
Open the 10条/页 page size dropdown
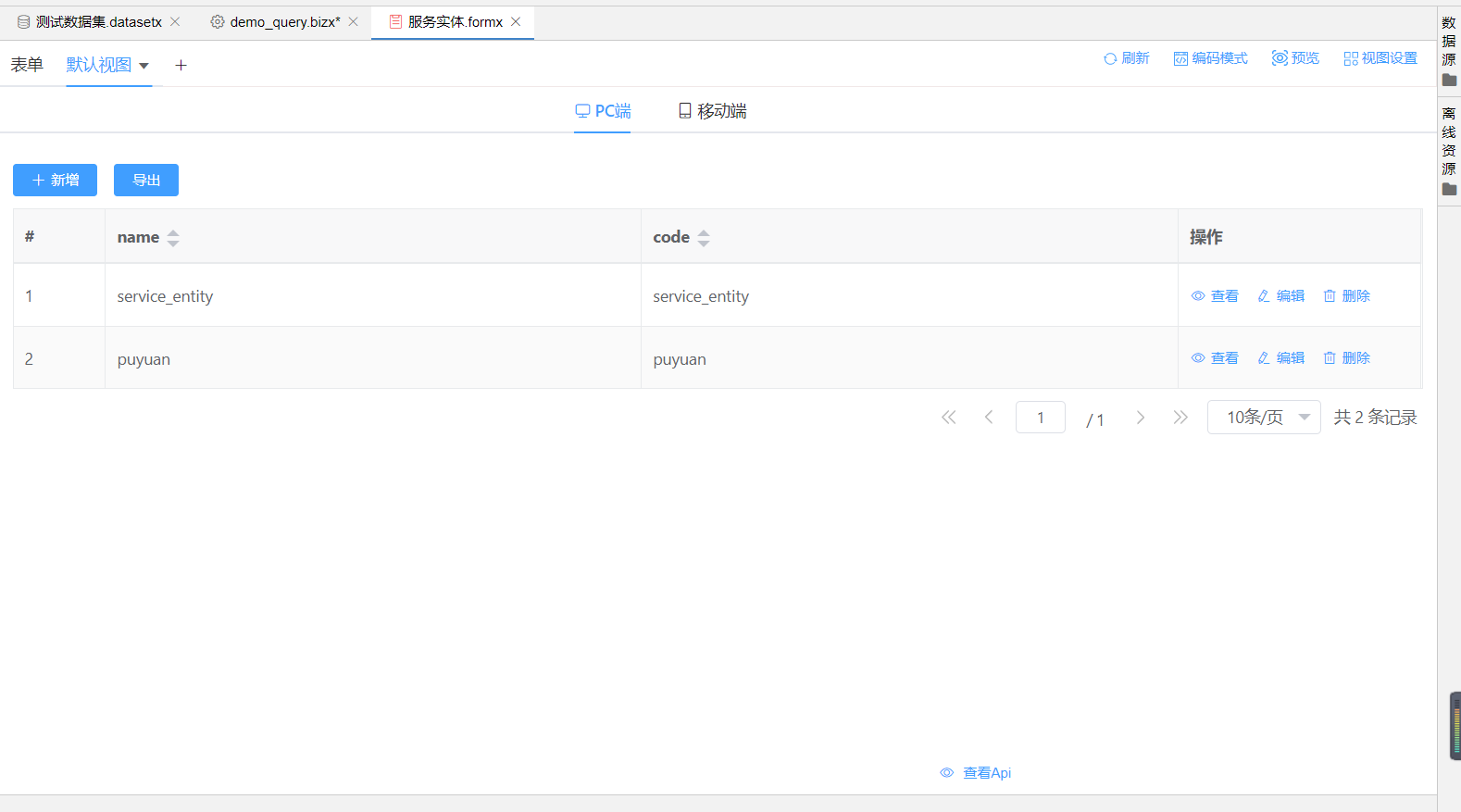tap(1263, 418)
